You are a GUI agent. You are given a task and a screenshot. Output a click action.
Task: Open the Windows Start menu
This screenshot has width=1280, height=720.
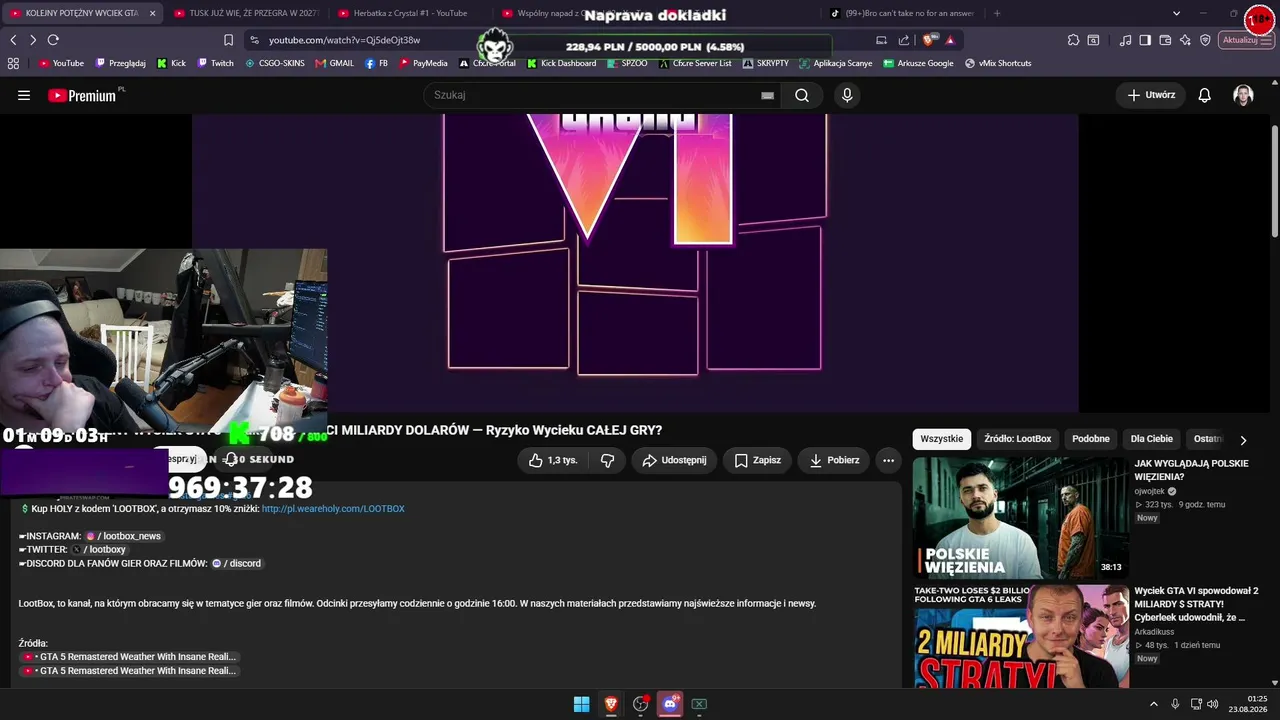tap(581, 704)
